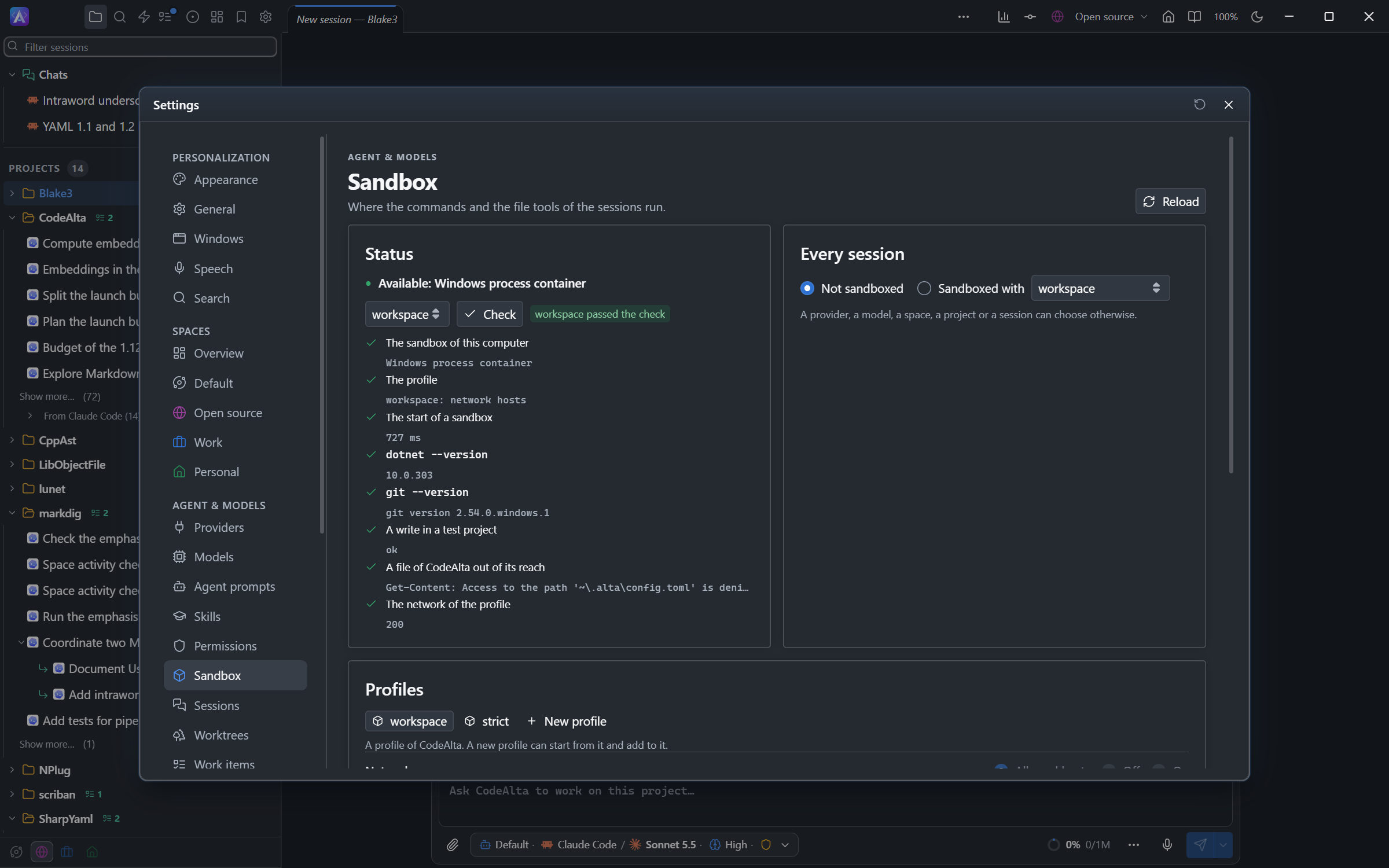
Task: Click the home icon in title bar
Action: coord(1168,17)
